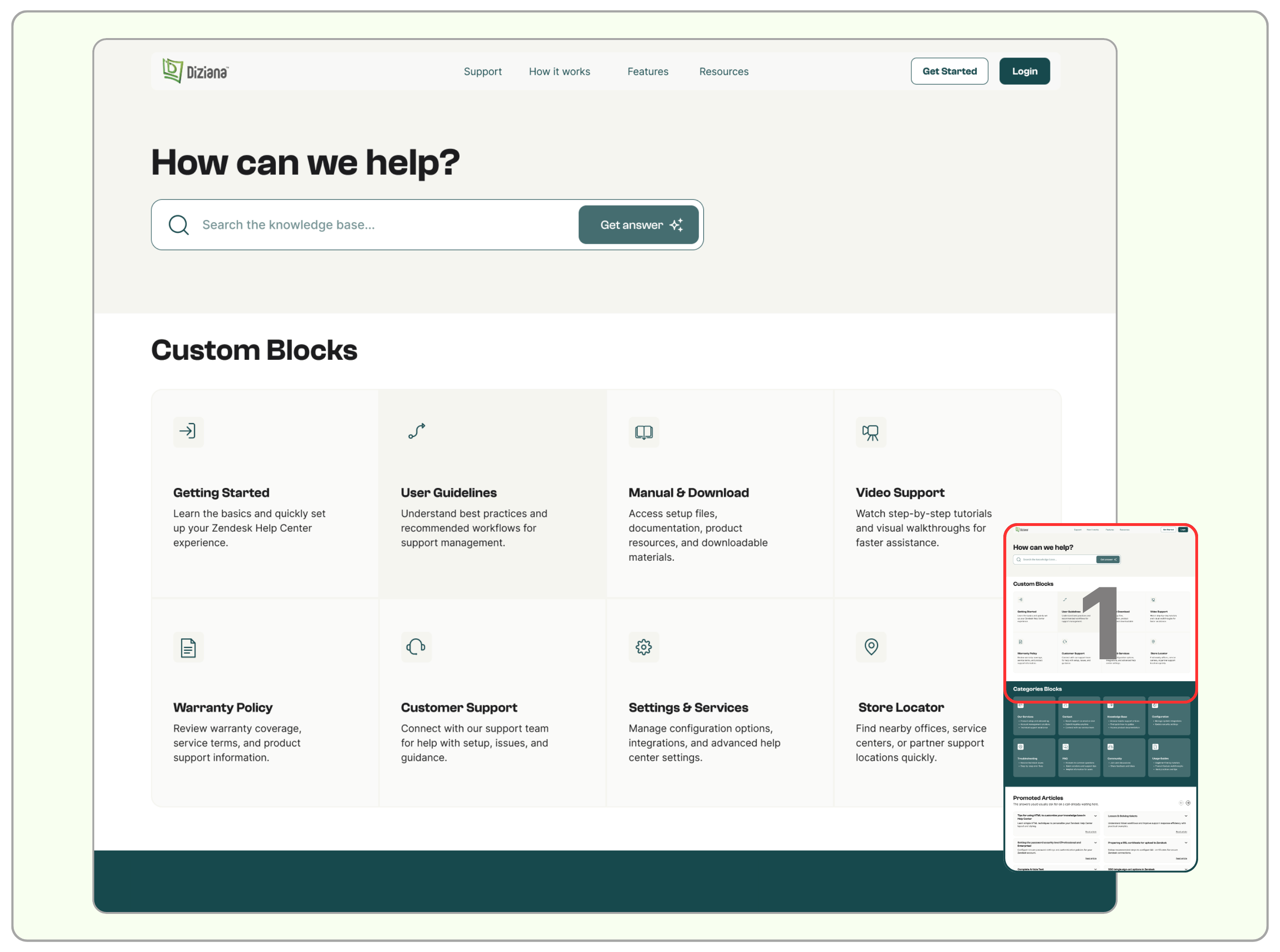Screen dimensions: 1280x952
Task: Click the User Guidelines route icon
Action: [x=416, y=432]
